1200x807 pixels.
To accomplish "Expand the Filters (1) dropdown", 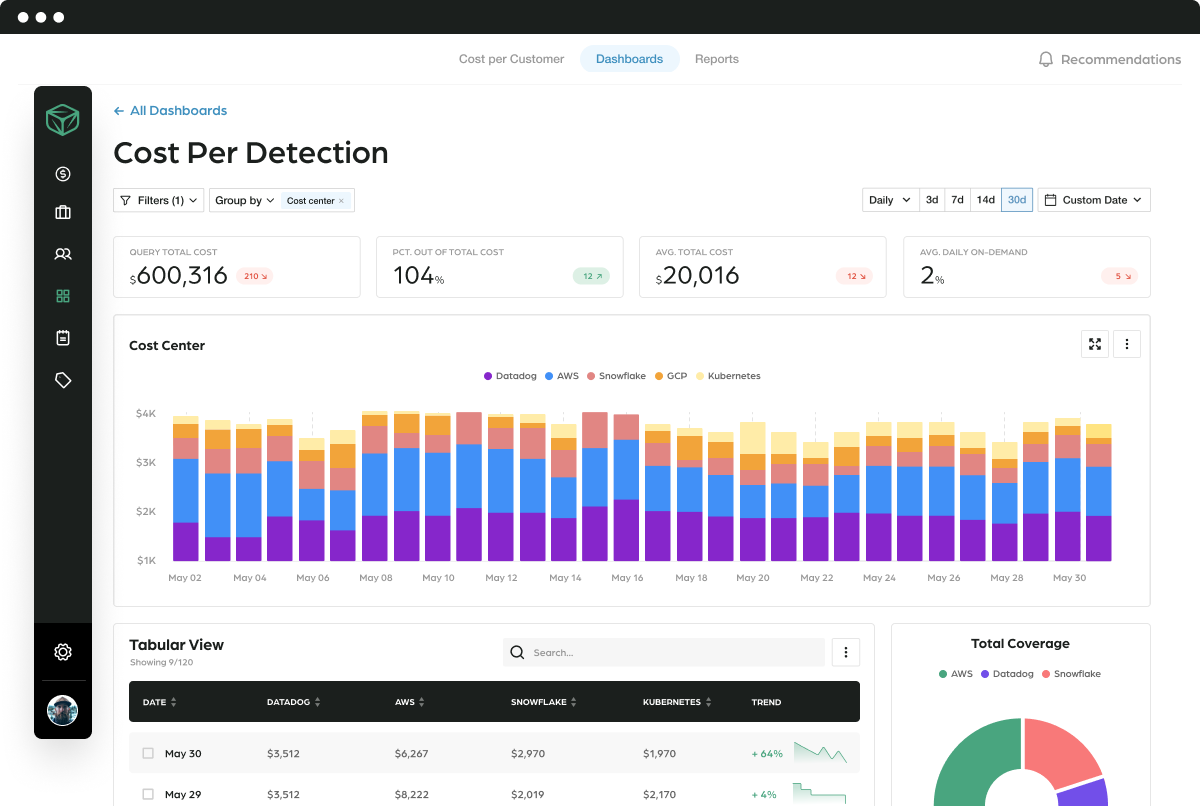I will (x=158, y=200).
